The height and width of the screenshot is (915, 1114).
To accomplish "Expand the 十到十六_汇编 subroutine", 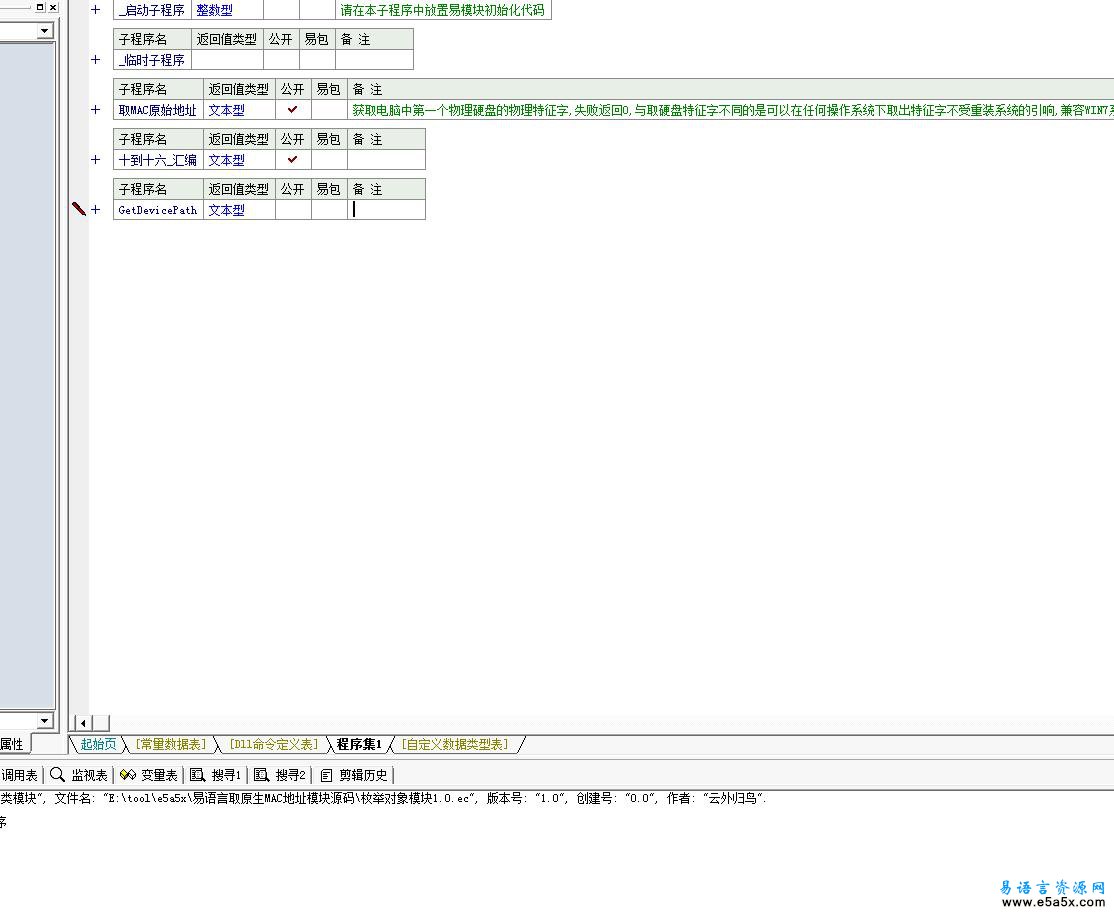I will point(95,160).
